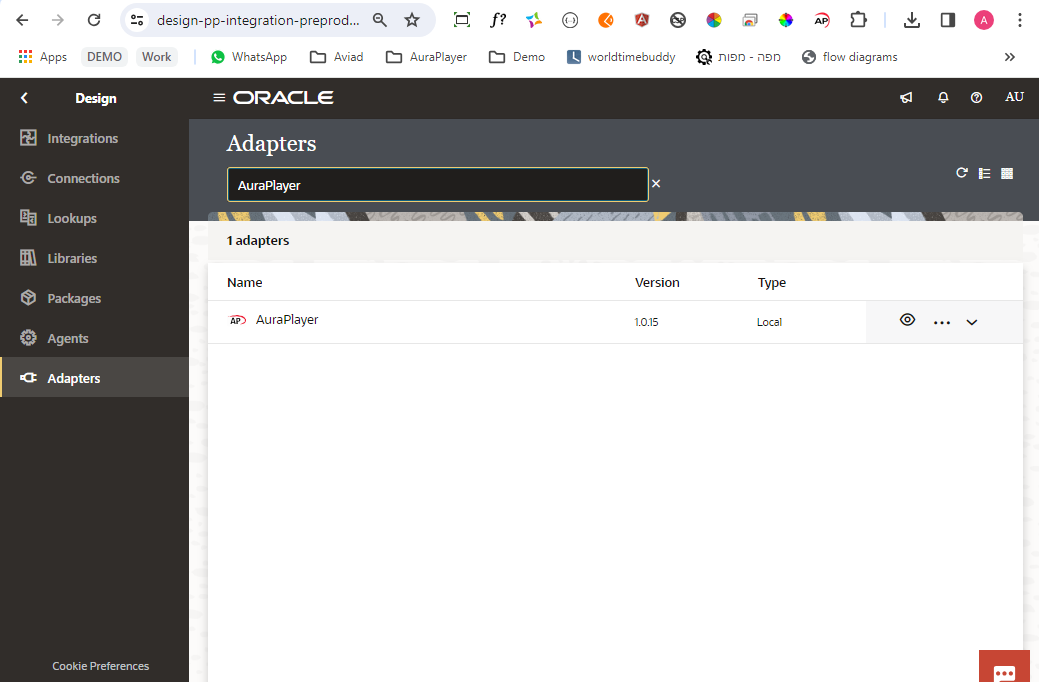
Task: Click the Oracle logo
Action: (x=283, y=97)
